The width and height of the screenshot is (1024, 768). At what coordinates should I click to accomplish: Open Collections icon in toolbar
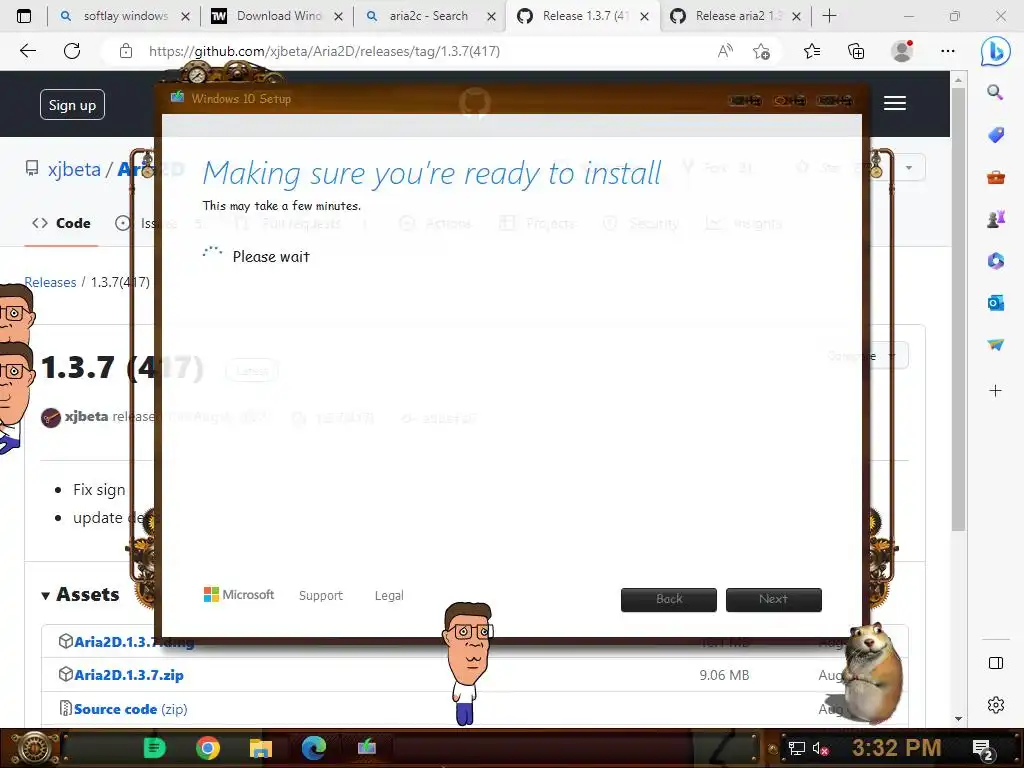click(856, 51)
